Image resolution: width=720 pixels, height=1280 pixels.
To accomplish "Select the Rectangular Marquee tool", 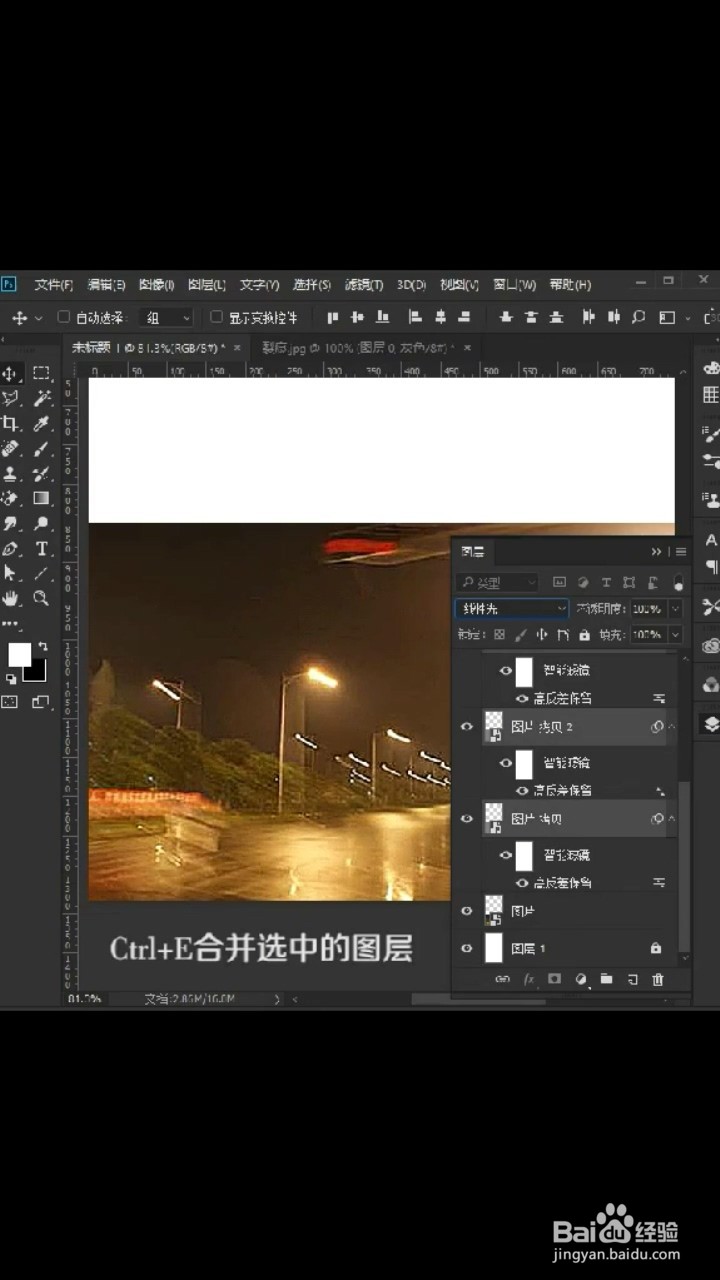I will pos(41,373).
